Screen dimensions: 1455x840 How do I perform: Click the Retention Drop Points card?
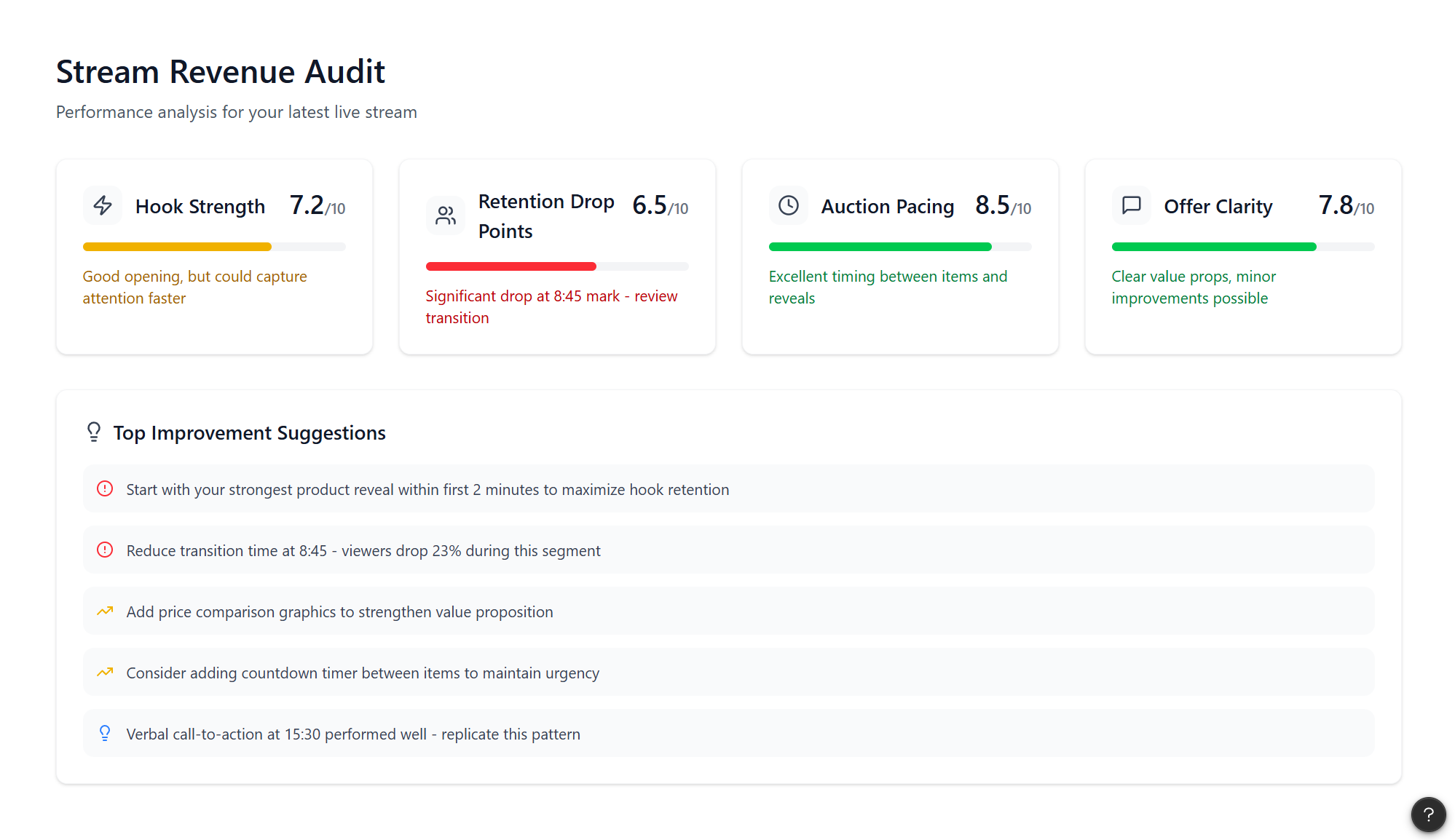coord(557,256)
